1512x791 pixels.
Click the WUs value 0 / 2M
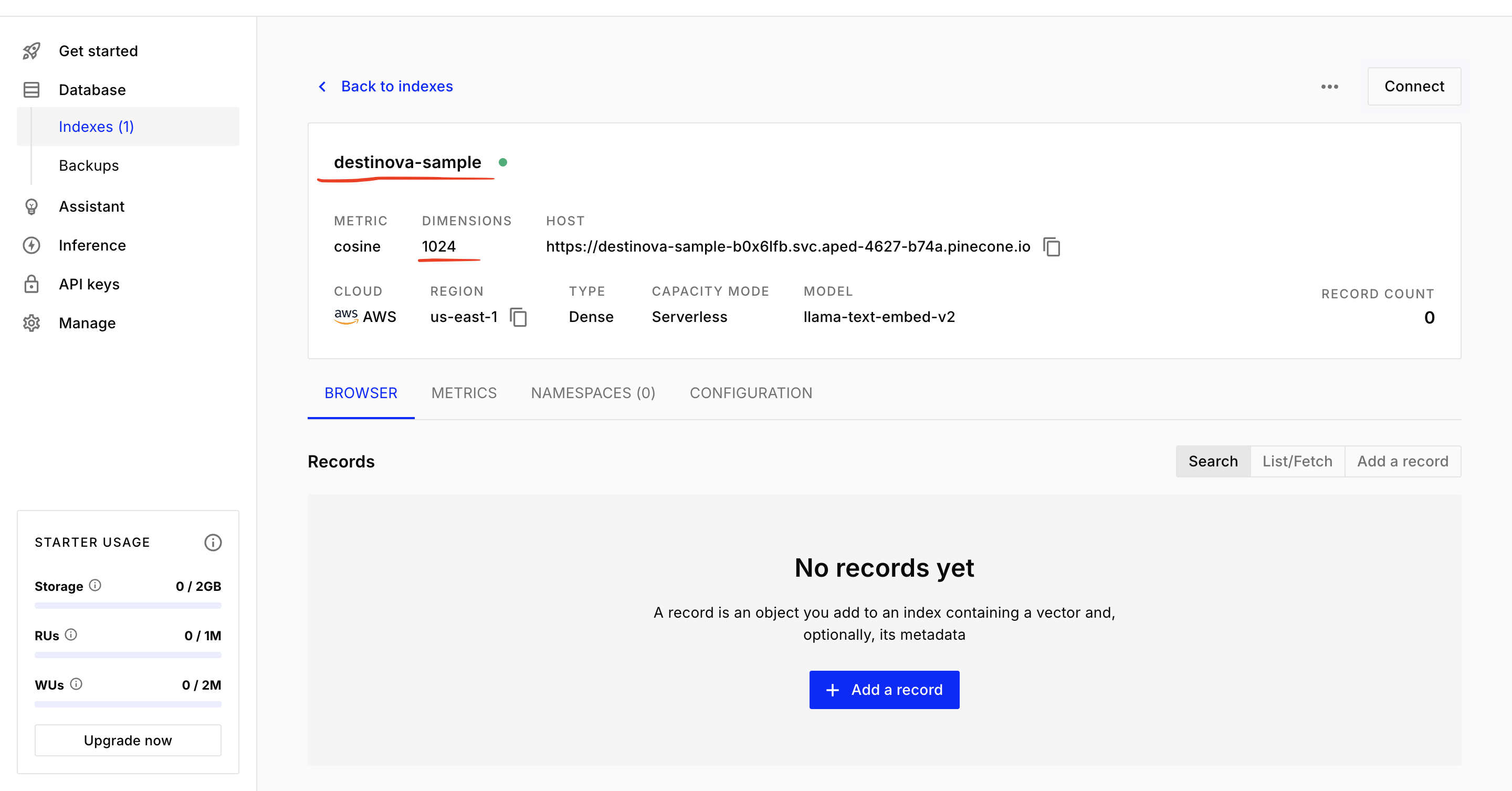point(201,685)
